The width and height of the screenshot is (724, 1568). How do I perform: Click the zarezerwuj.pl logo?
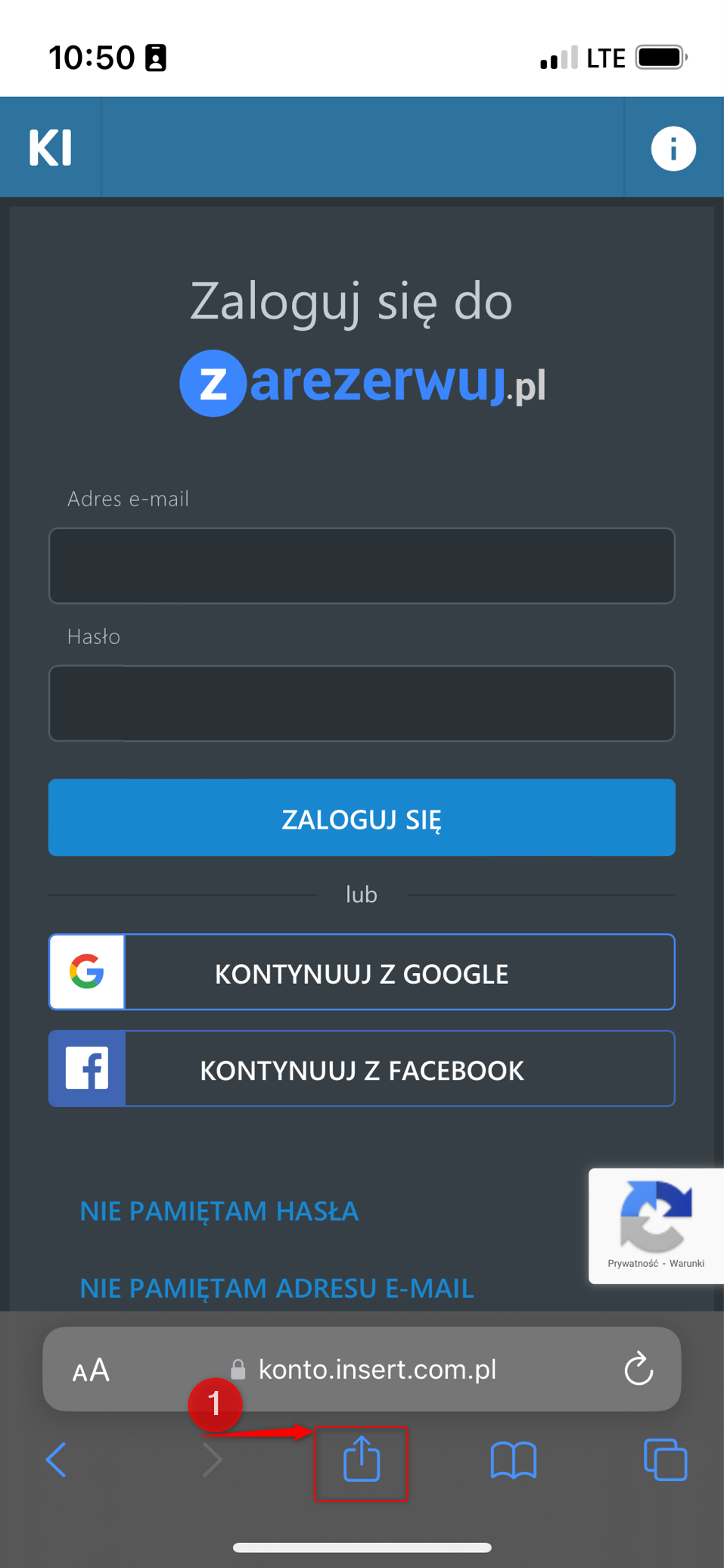coord(362,383)
